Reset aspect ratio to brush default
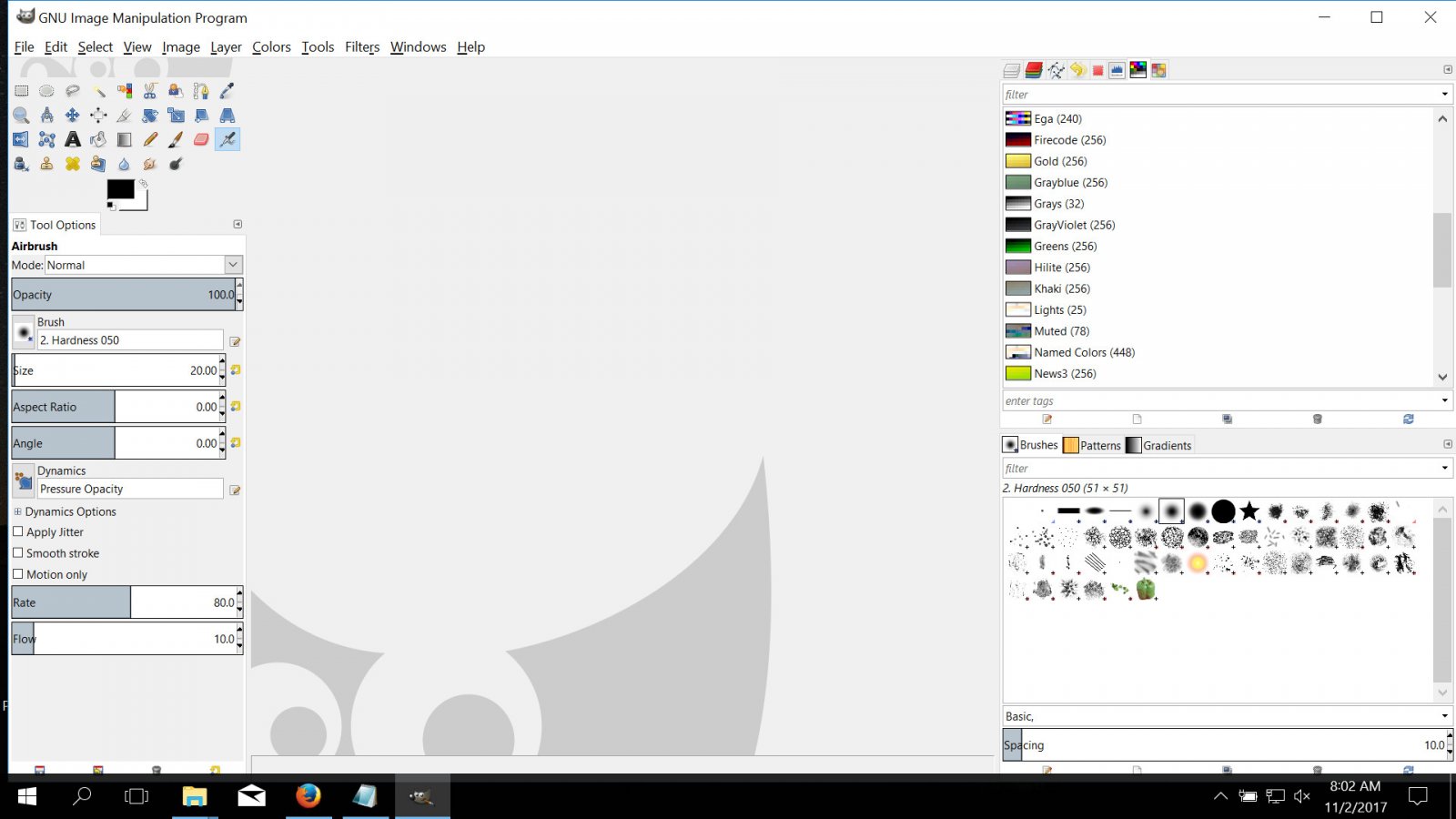 tap(236, 407)
